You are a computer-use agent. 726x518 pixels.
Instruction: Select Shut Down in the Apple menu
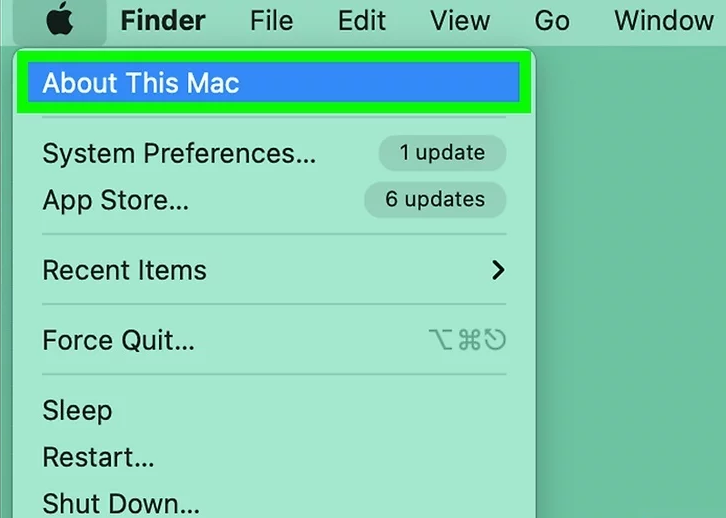(x=274, y=503)
